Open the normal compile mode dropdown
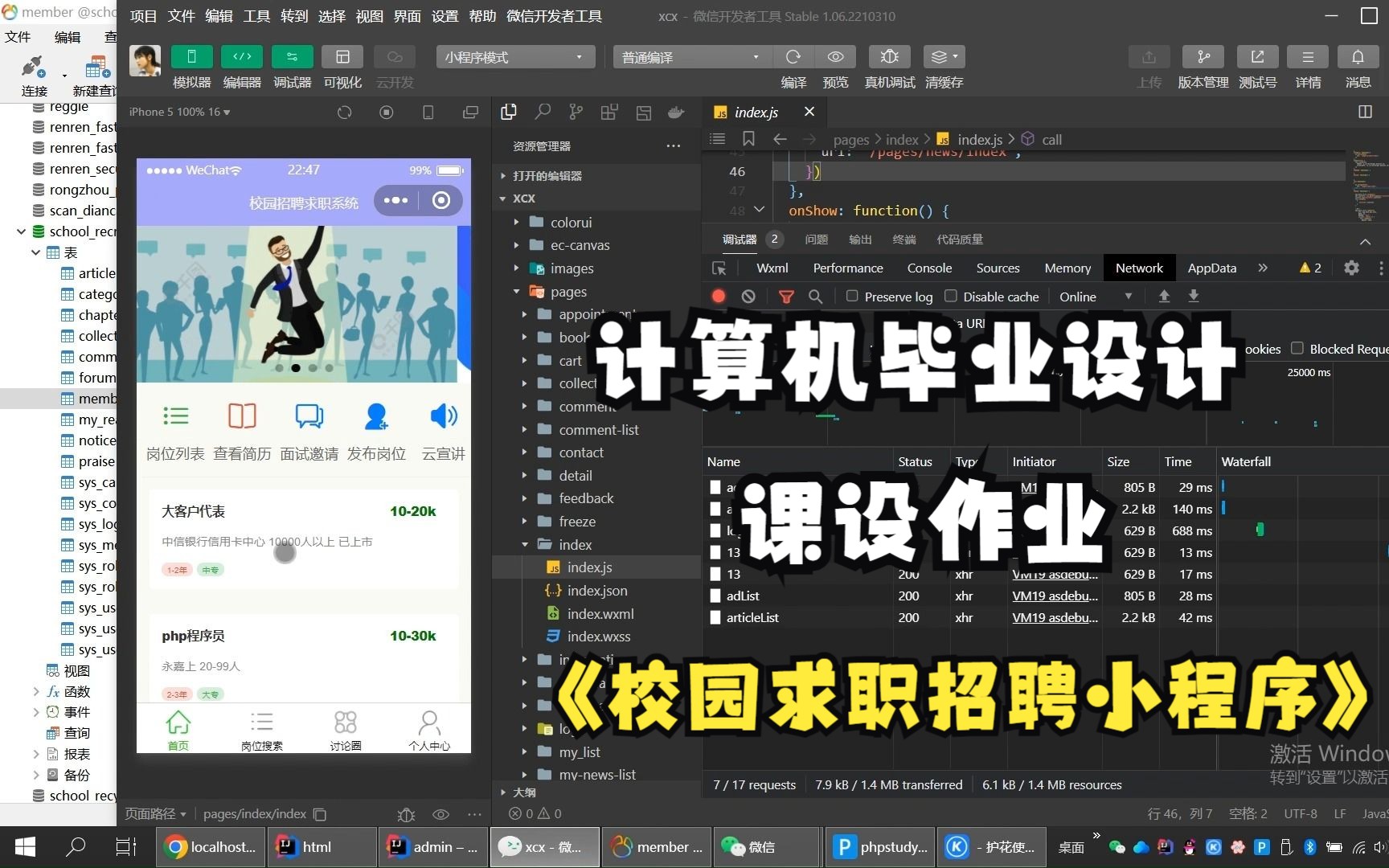Screen dimensions: 1389x868 click(690, 57)
